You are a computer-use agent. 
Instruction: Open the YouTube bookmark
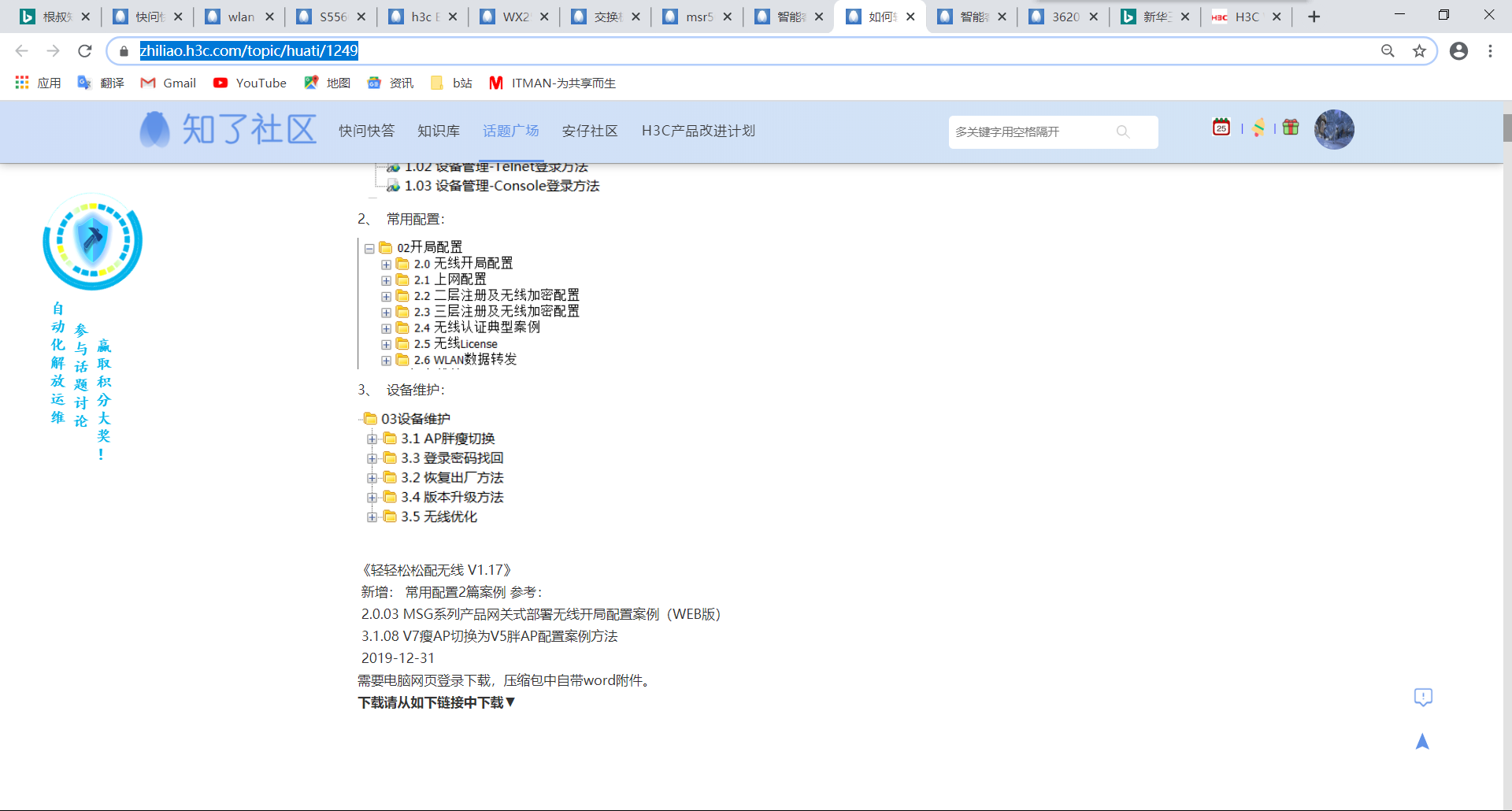point(250,83)
